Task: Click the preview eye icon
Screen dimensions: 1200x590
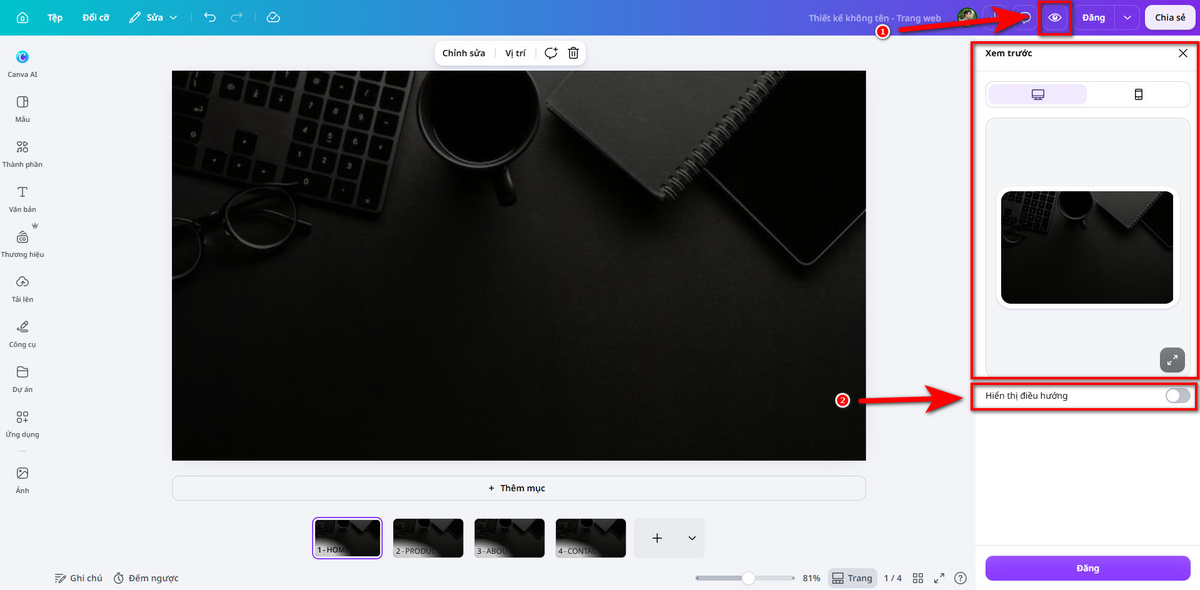Action: coord(1055,18)
